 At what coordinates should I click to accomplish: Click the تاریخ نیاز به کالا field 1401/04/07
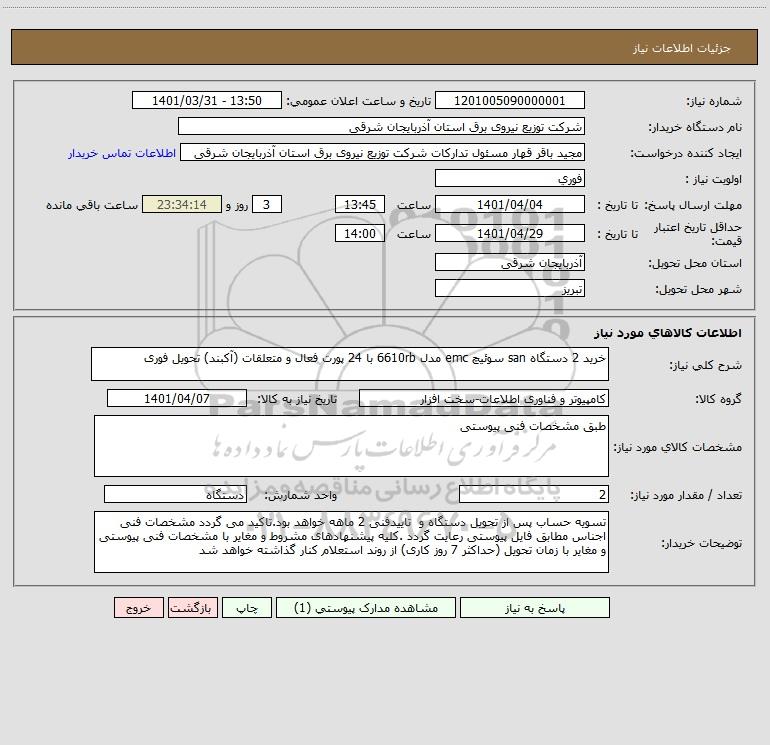click(x=177, y=398)
